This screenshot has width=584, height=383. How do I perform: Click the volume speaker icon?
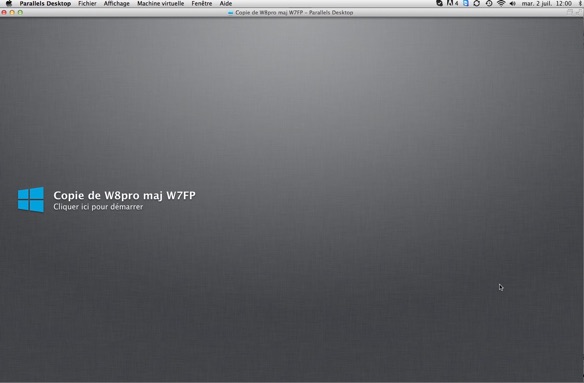512,3
